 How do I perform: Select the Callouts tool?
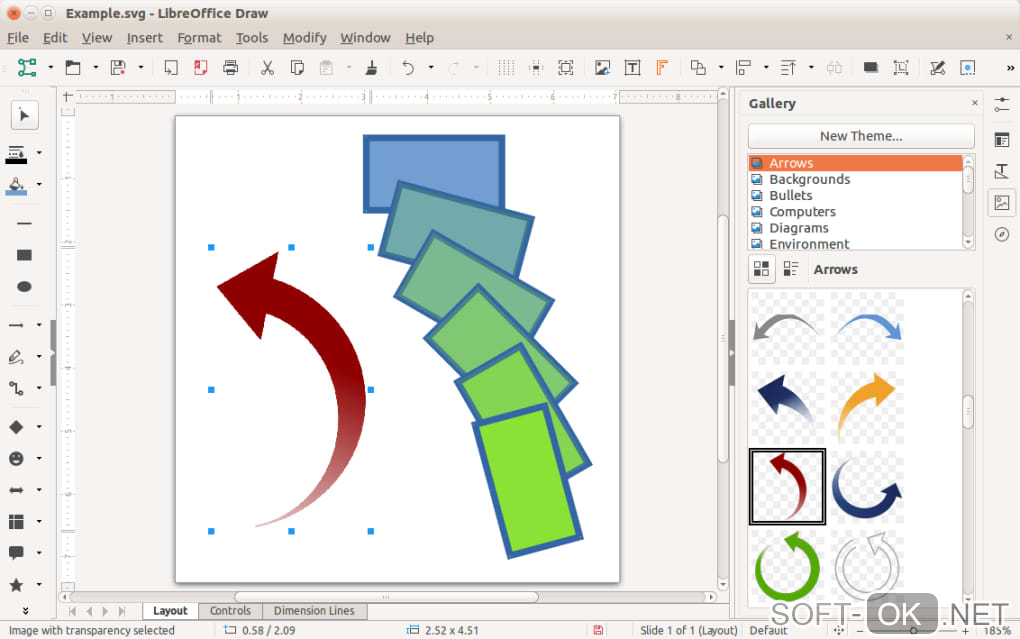pos(16,553)
